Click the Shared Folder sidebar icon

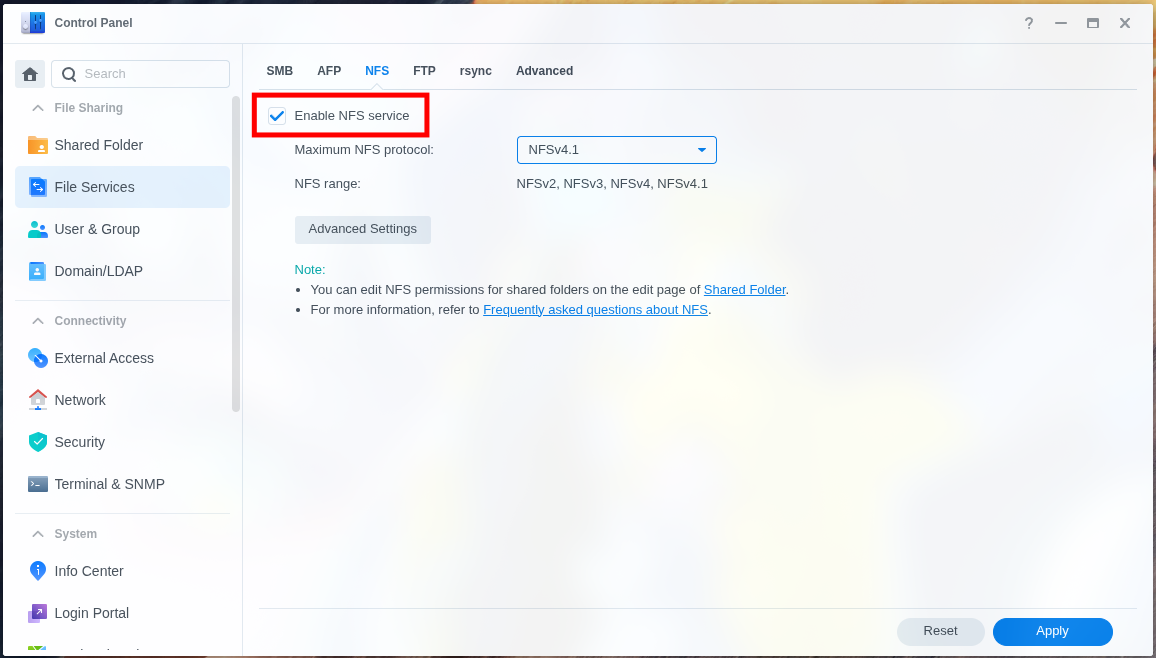(38, 145)
